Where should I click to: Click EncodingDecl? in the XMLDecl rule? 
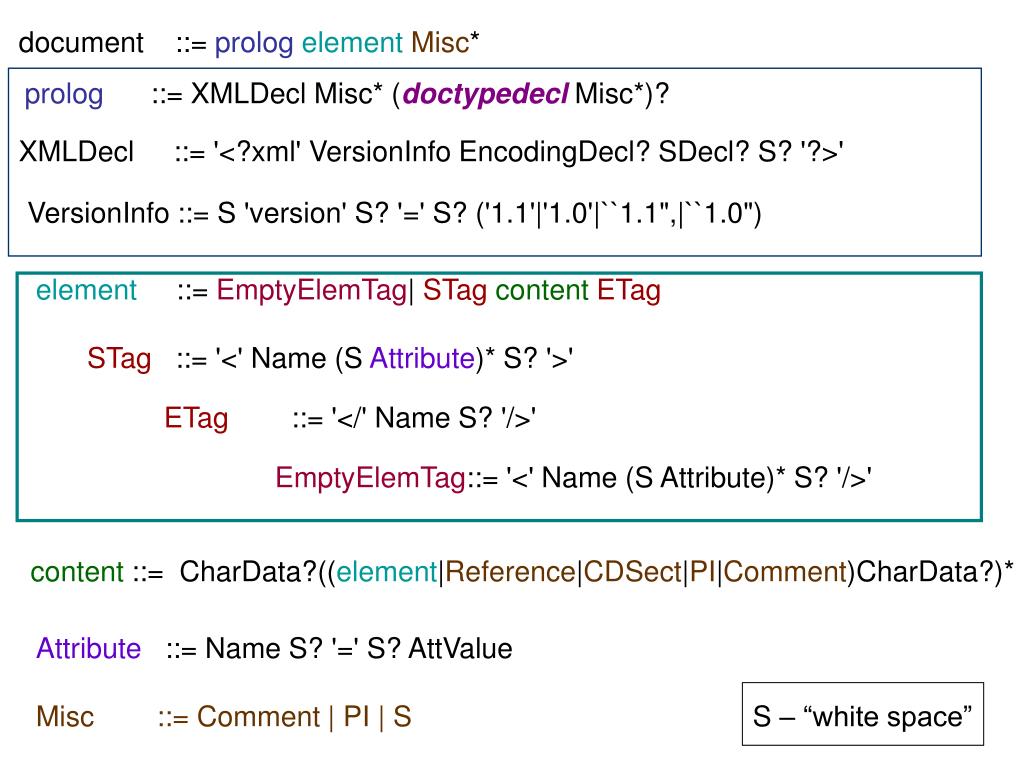pos(554,152)
